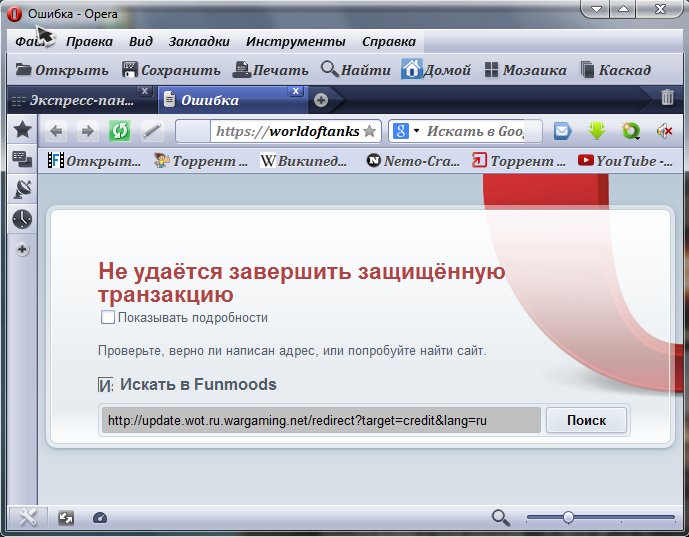Image resolution: width=689 pixels, height=537 pixels.
Task: Open Торрент bookmark with red arrow icon
Action: coord(519,161)
